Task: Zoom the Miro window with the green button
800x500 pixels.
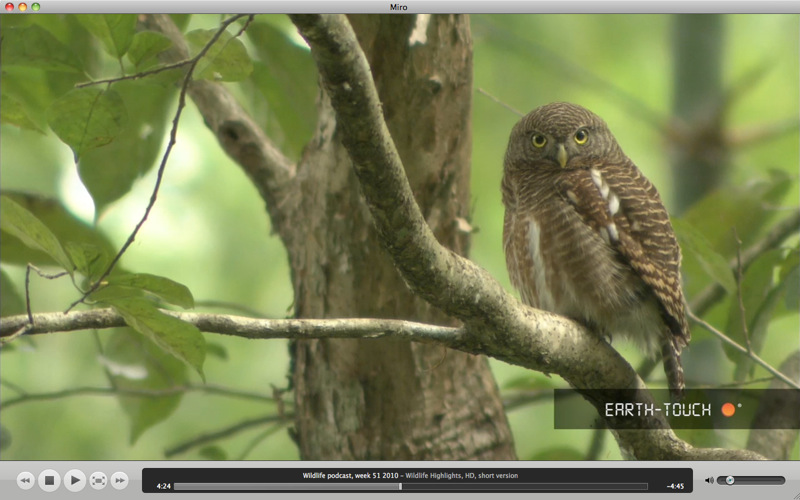Action: [36, 7]
